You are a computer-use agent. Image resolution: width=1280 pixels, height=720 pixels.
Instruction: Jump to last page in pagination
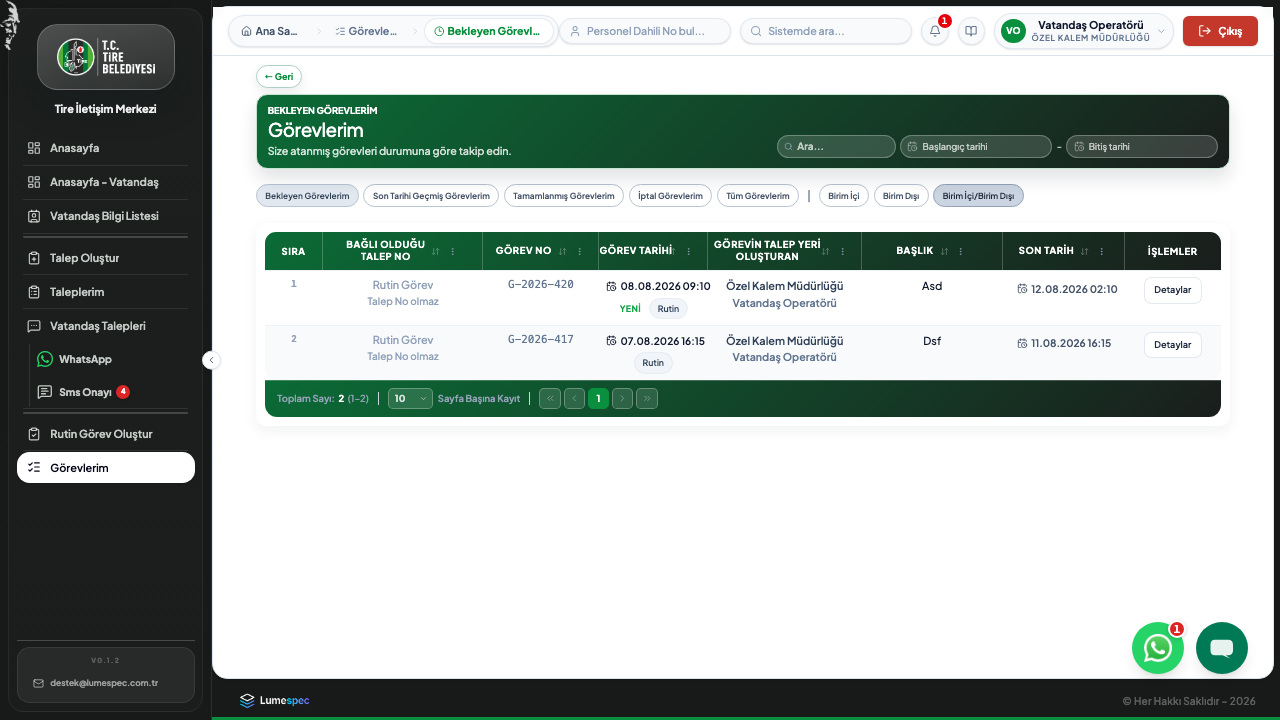pos(647,398)
